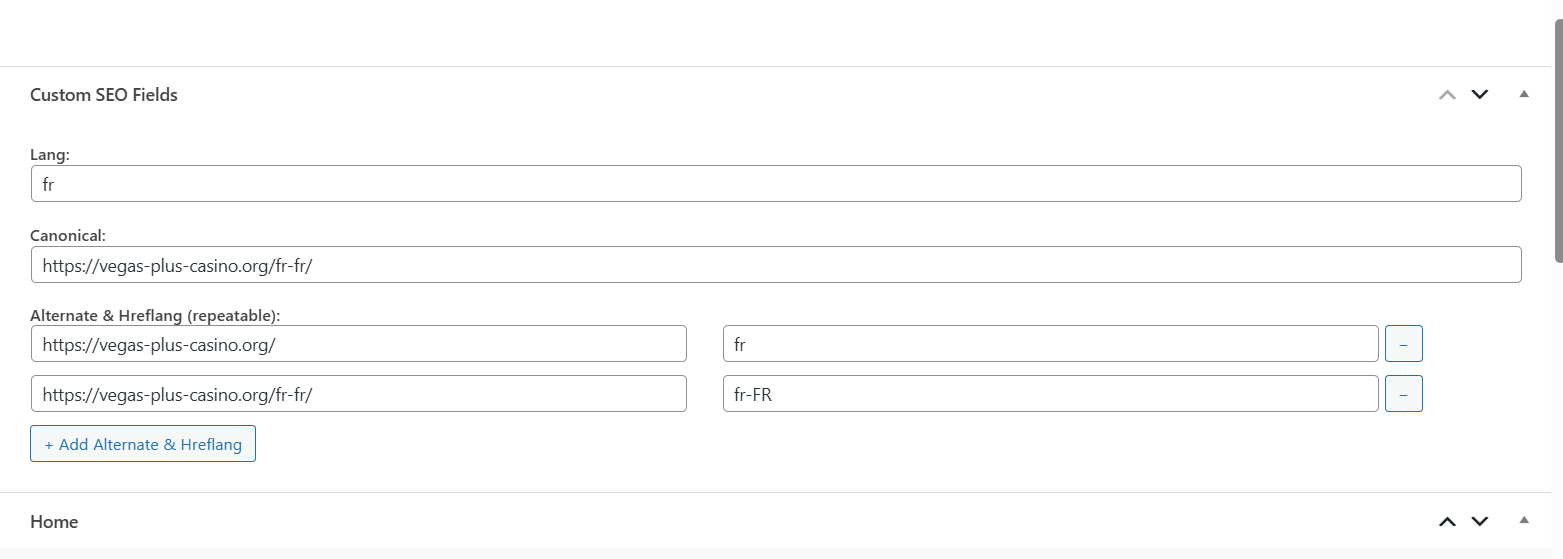
Task: Click the Home panel heading text
Action: [x=54, y=522]
